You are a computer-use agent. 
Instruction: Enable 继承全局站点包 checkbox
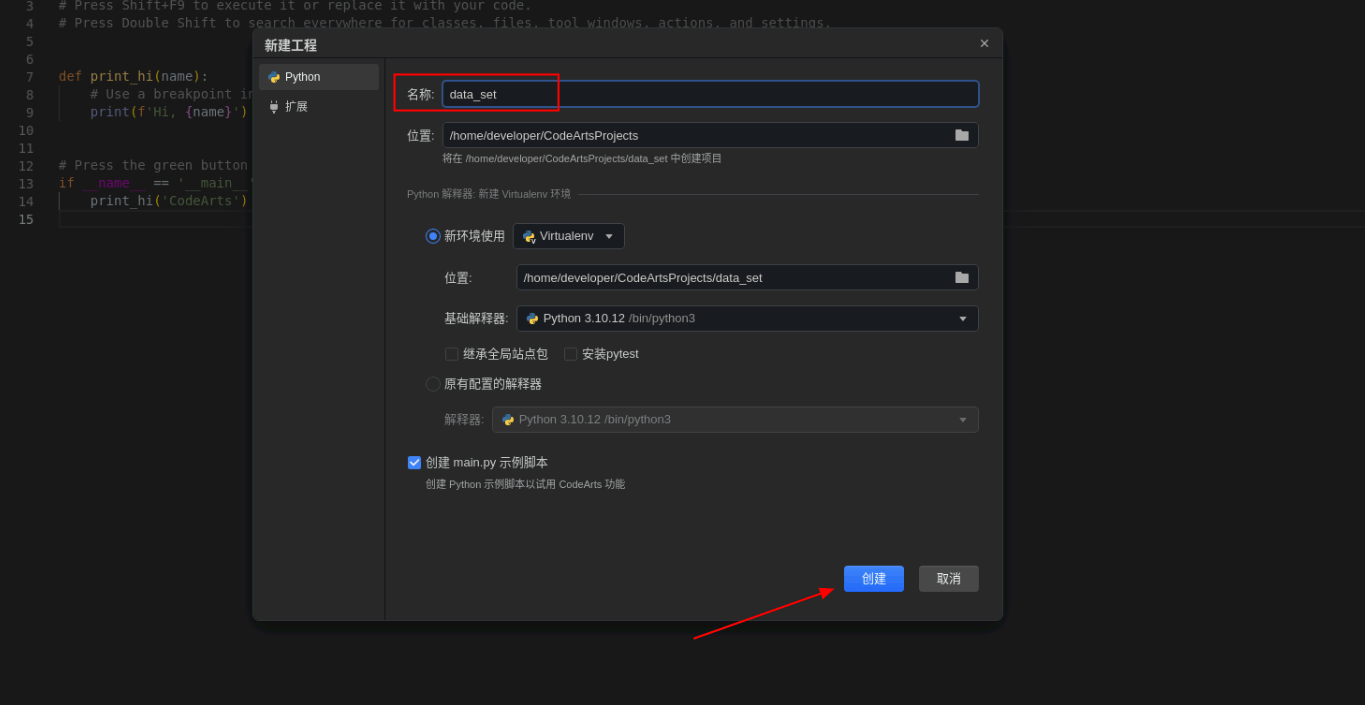point(452,354)
